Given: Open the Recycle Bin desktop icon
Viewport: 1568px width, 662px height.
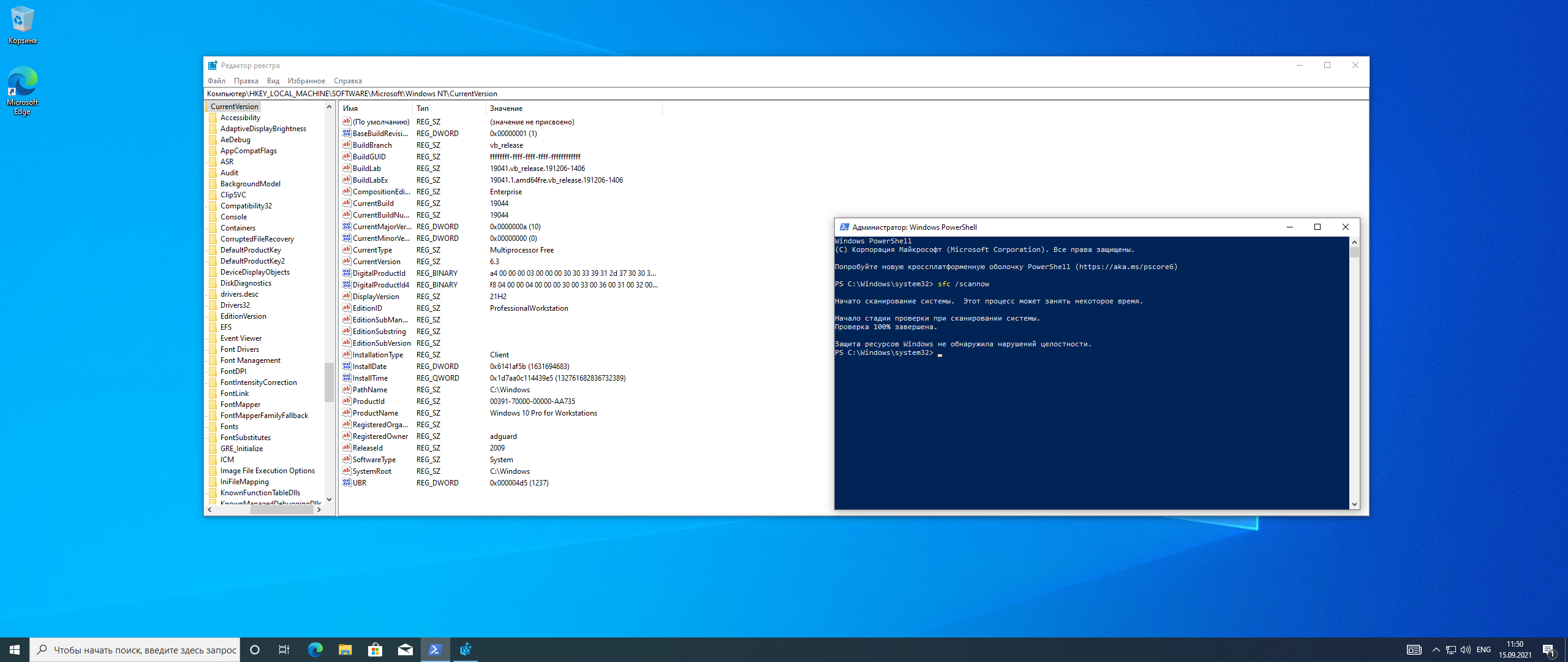Looking at the screenshot, I should pyautogui.click(x=22, y=25).
